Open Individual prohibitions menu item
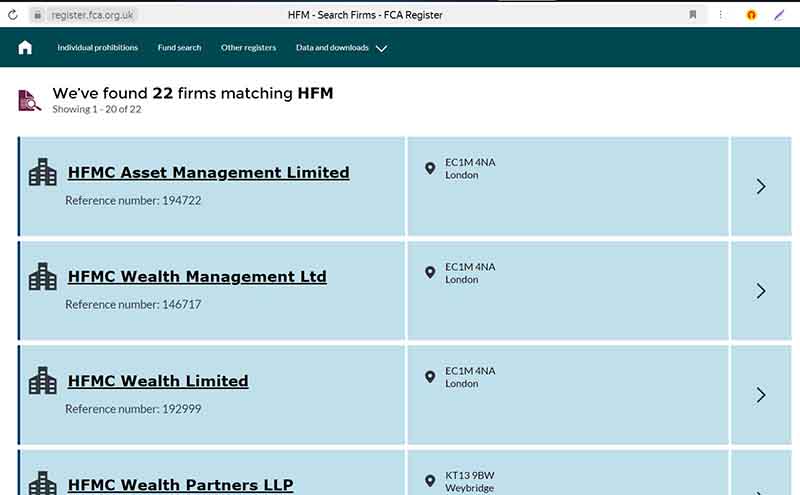This screenshot has width=800, height=495. (97, 47)
